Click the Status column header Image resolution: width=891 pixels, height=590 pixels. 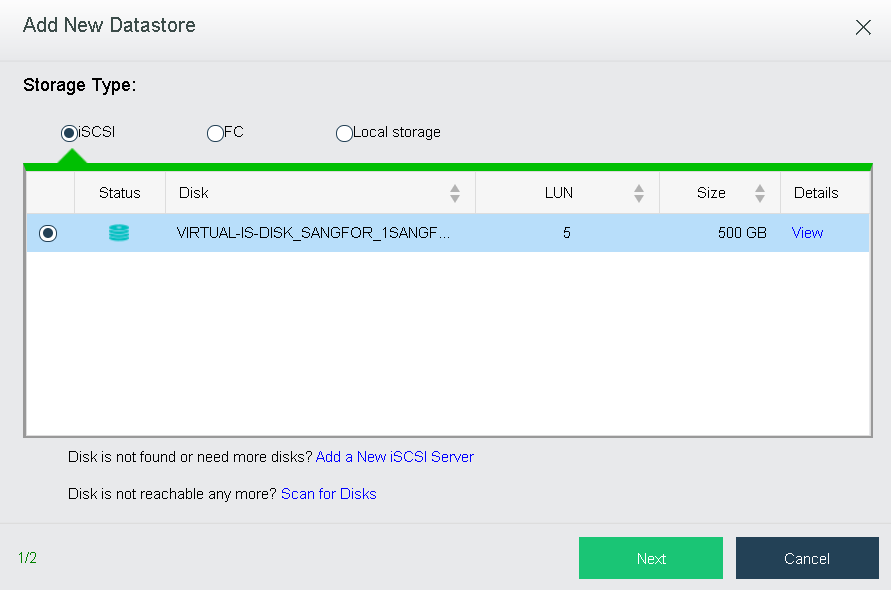pos(119,193)
